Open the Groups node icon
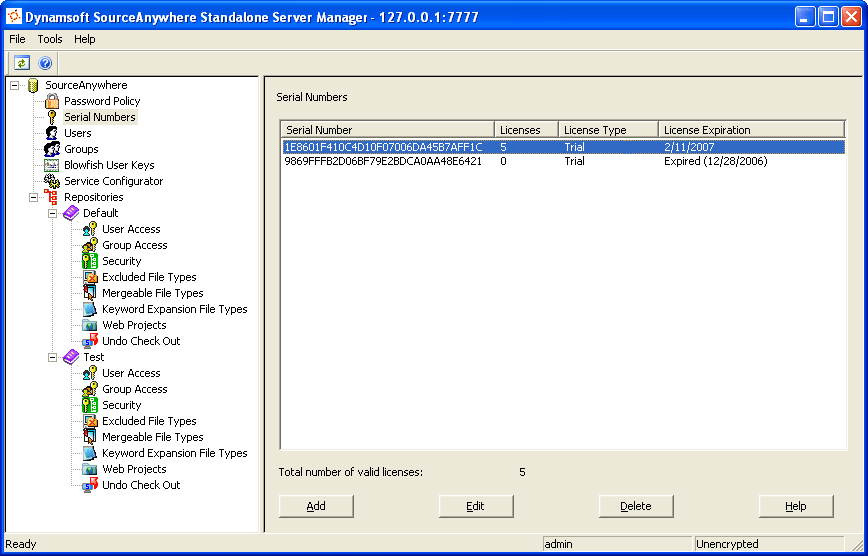The image size is (868, 556). (52, 149)
